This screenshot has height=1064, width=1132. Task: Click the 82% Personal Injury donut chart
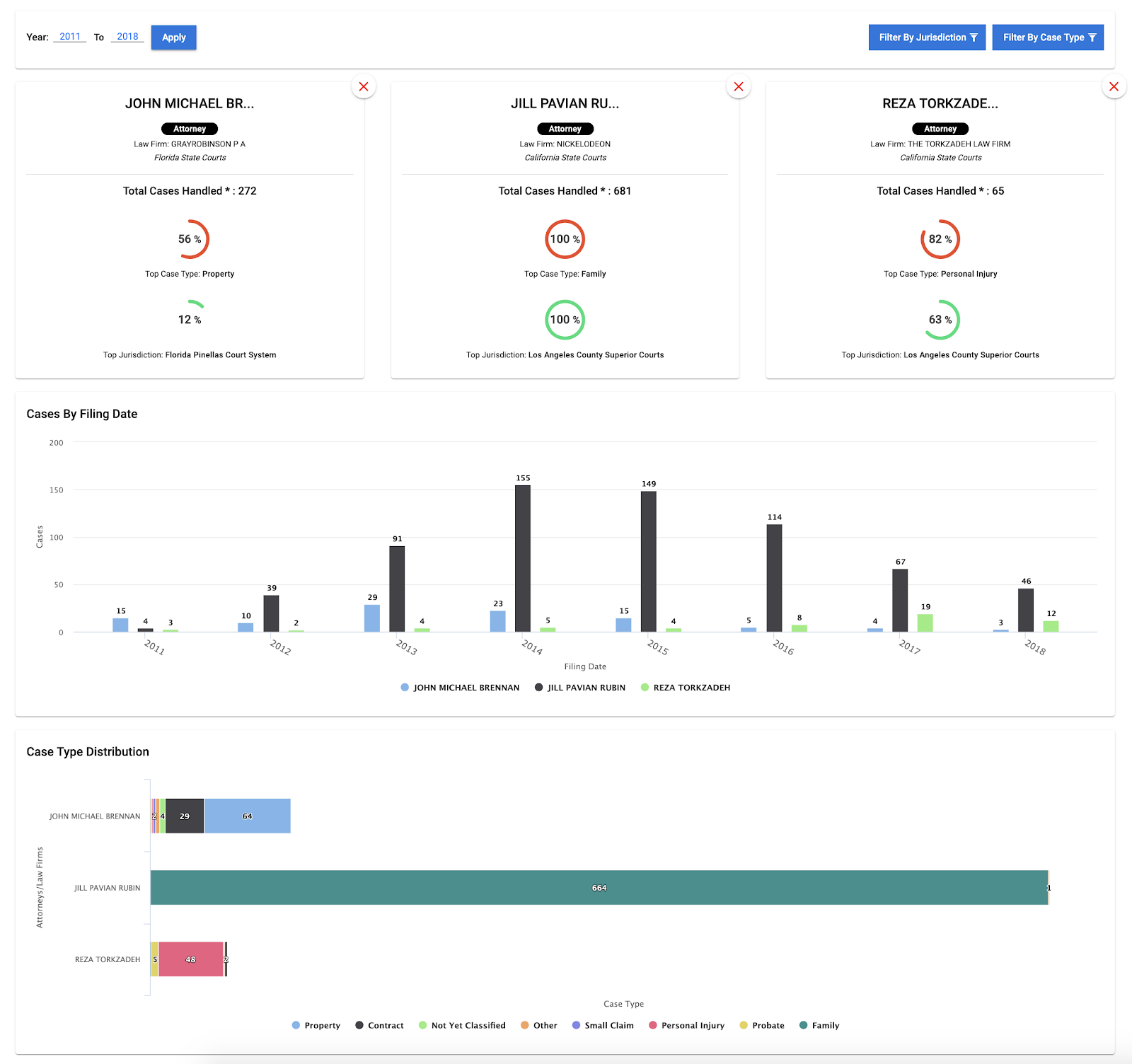940,239
